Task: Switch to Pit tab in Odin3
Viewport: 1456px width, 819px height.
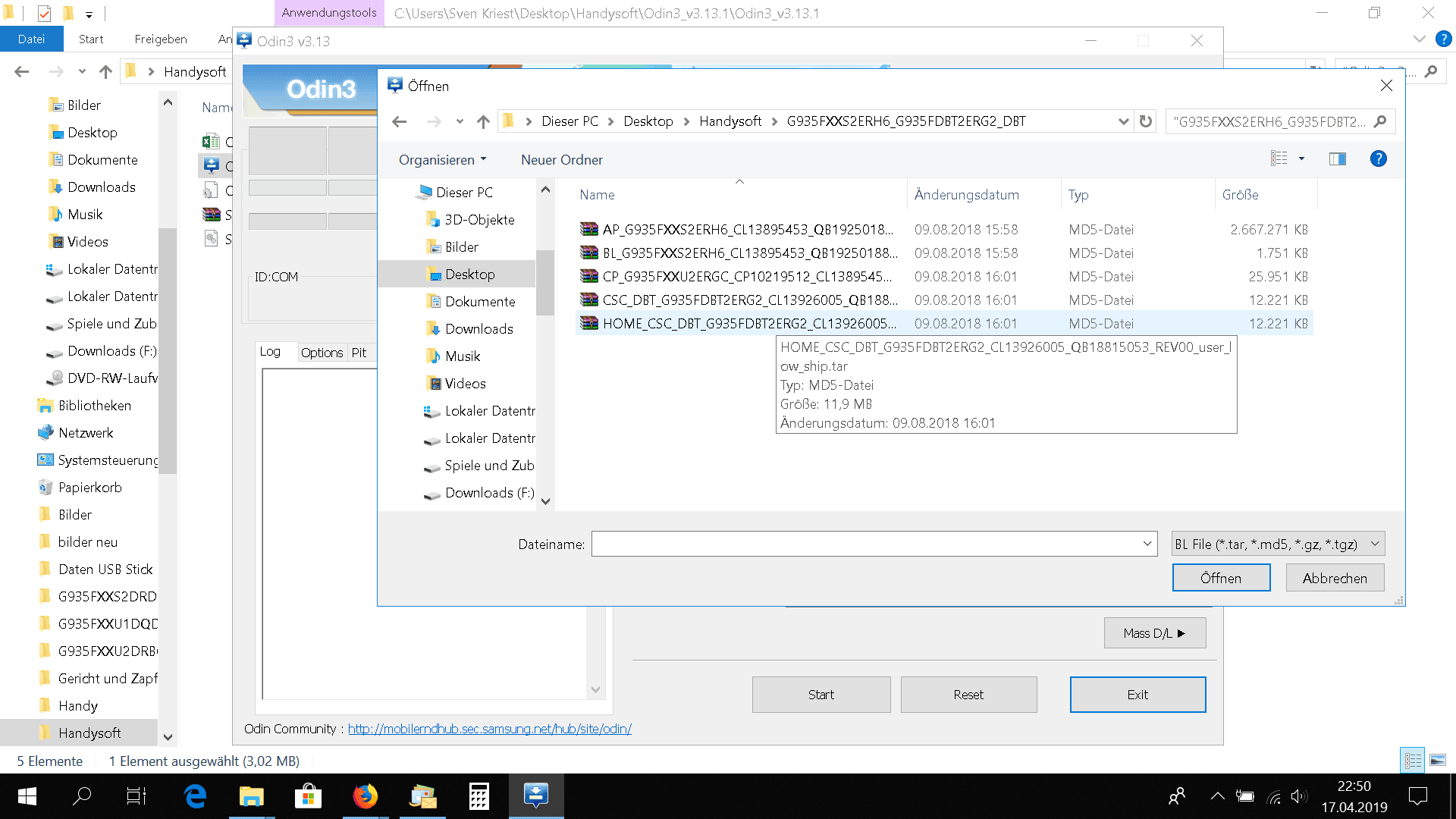Action: tap(359, 353)
